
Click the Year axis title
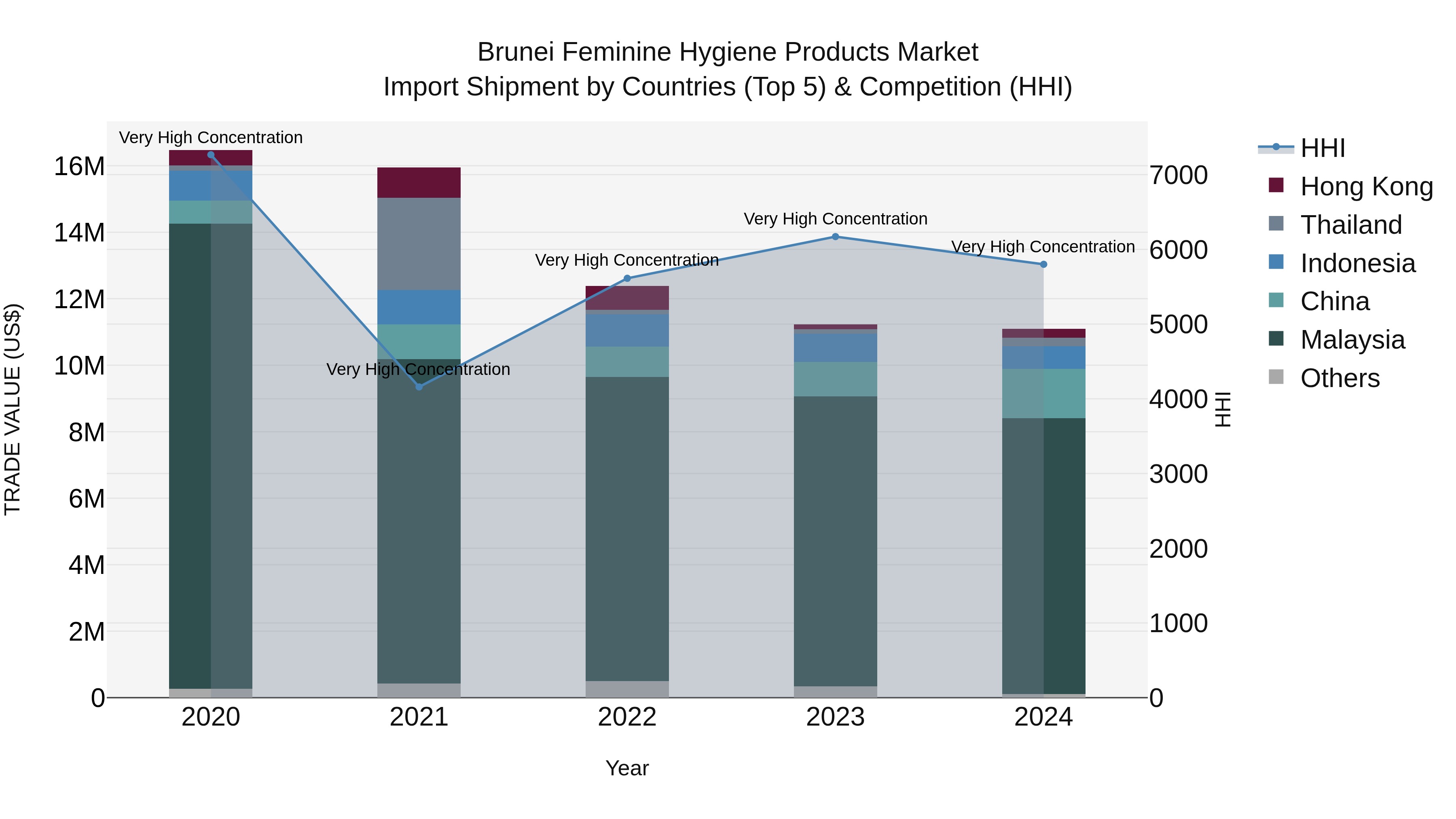click(627, 768)
